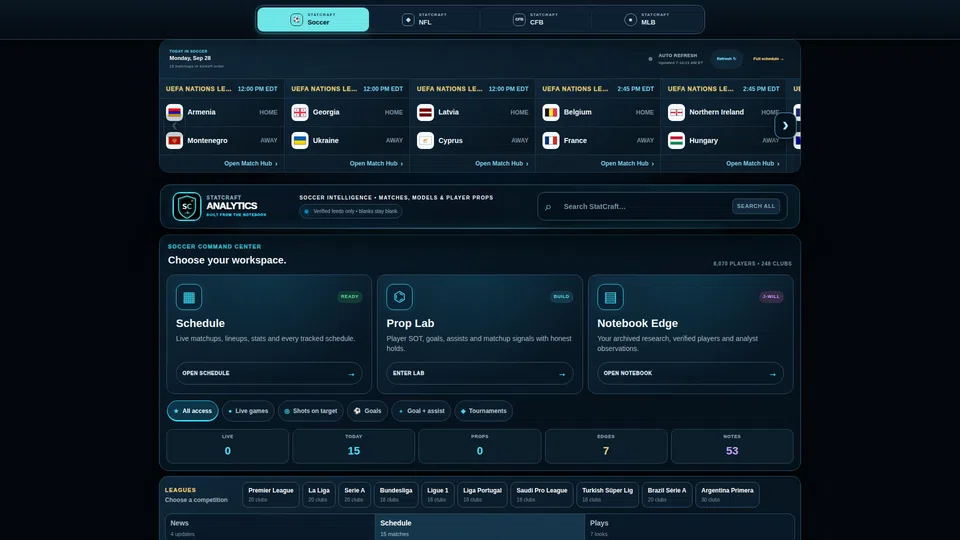Click the StatCraft SC shield logo
The width and height of the screenshot is (960, 540).
187,206
